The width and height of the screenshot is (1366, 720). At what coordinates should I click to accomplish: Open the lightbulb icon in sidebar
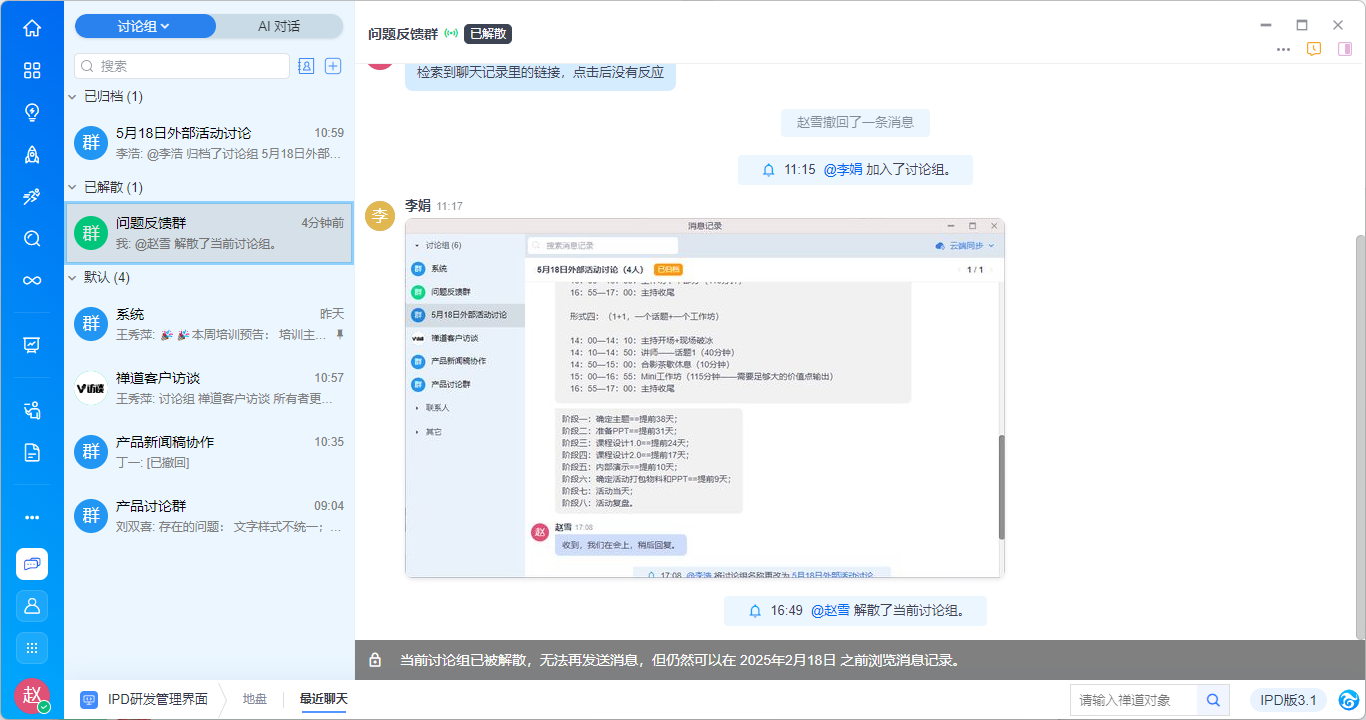[x=32, y=112]
